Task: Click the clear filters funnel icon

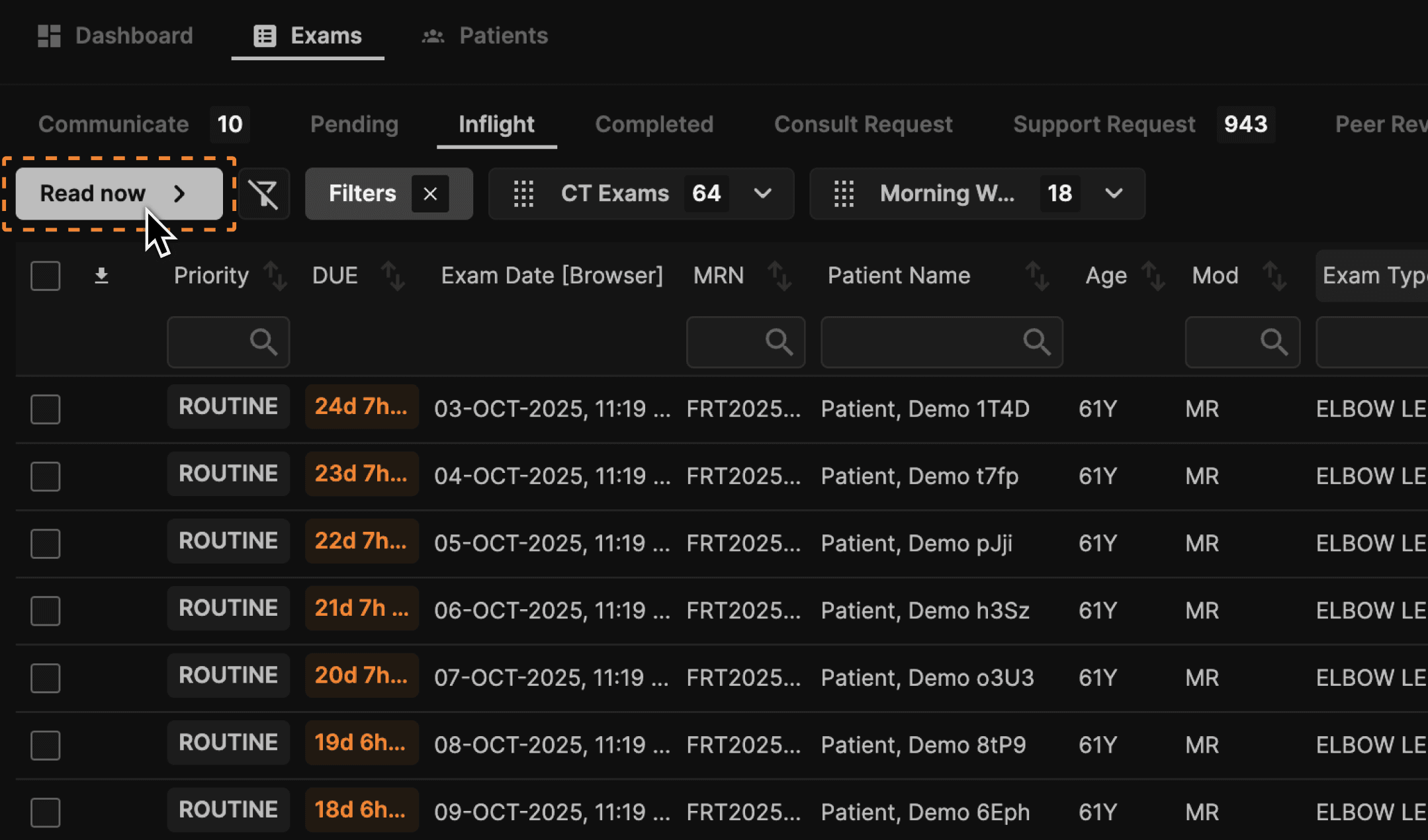Action: (263, 194)
